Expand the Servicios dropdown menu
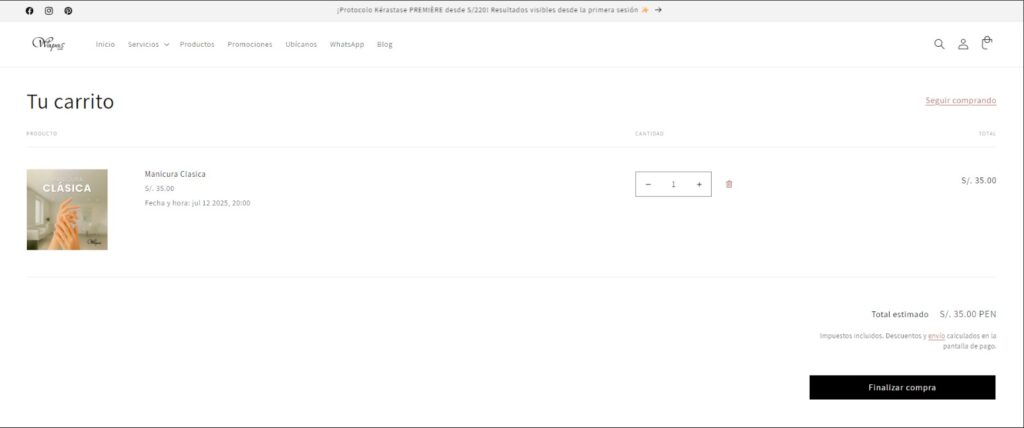The image size is (1024, 428). tap(148, 44)
